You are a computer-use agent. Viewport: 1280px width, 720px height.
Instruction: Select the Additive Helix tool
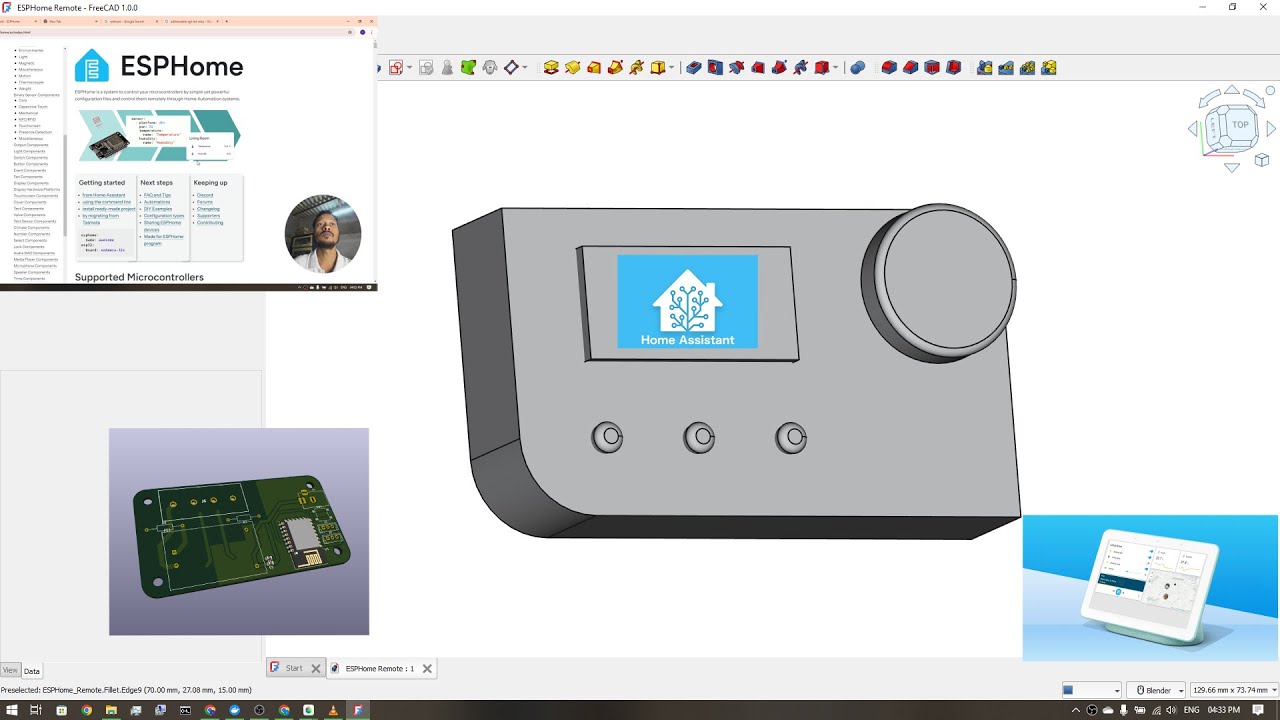[637, 68]
